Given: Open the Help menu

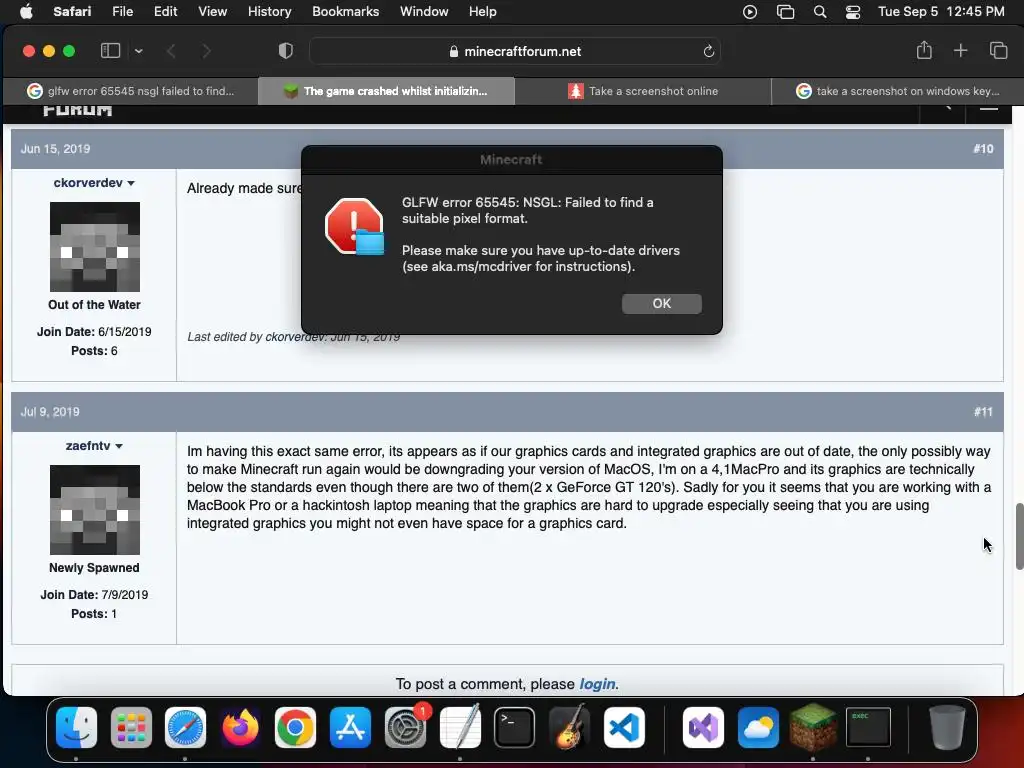Looking at the screenshot, I should pos(483,12).
